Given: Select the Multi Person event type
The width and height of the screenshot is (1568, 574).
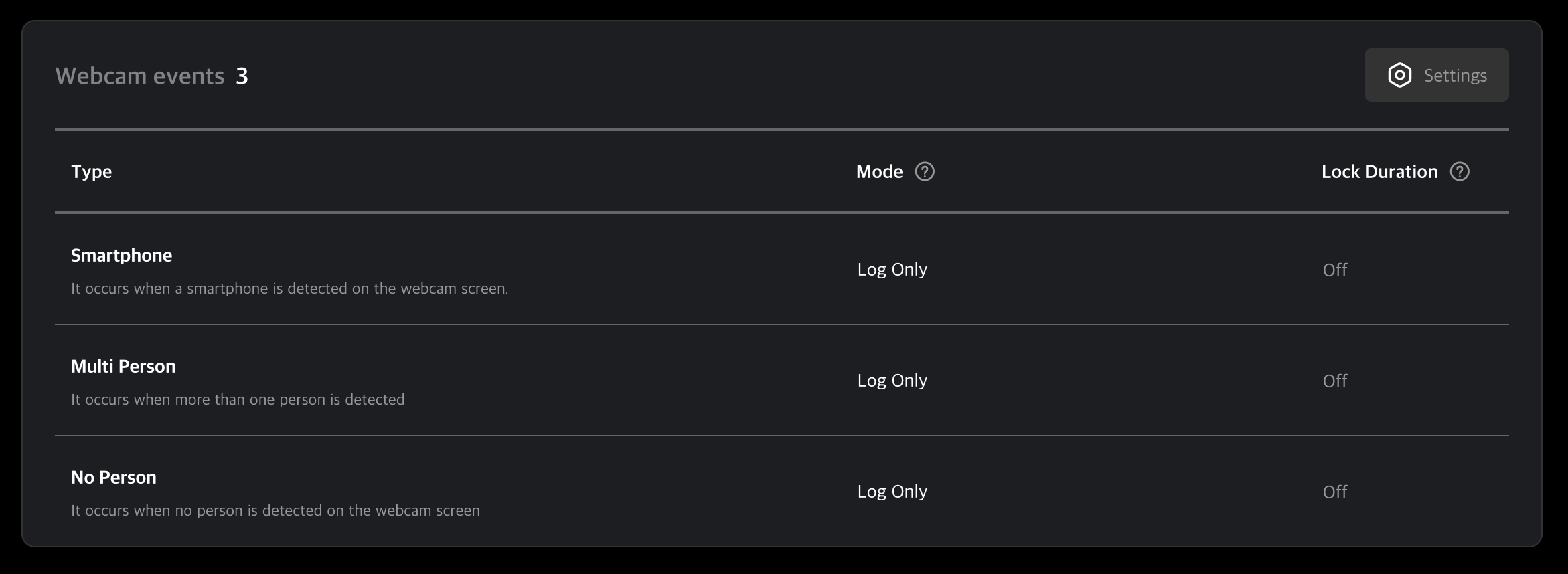Looking at the screenshot, I should [x=123, y=367].
